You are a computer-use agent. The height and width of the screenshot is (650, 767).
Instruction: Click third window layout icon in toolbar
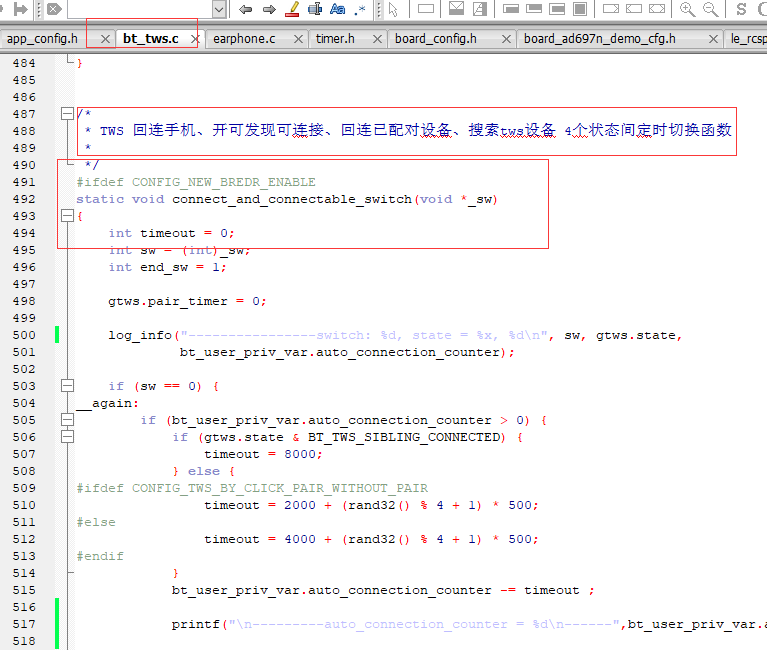tap(557, 9)
